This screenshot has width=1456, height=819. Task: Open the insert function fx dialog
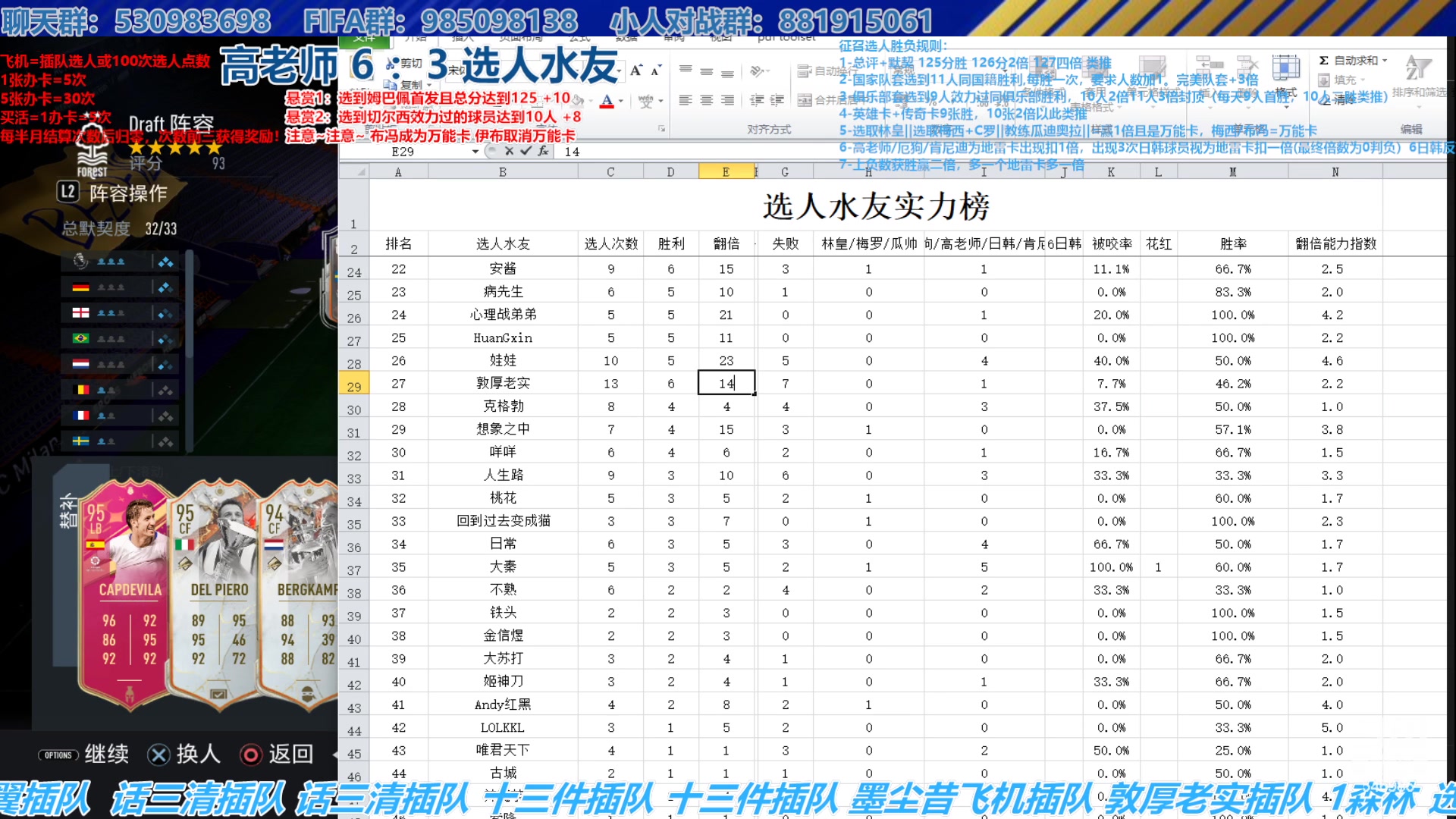pyautogui.click(x=543, y=151)
